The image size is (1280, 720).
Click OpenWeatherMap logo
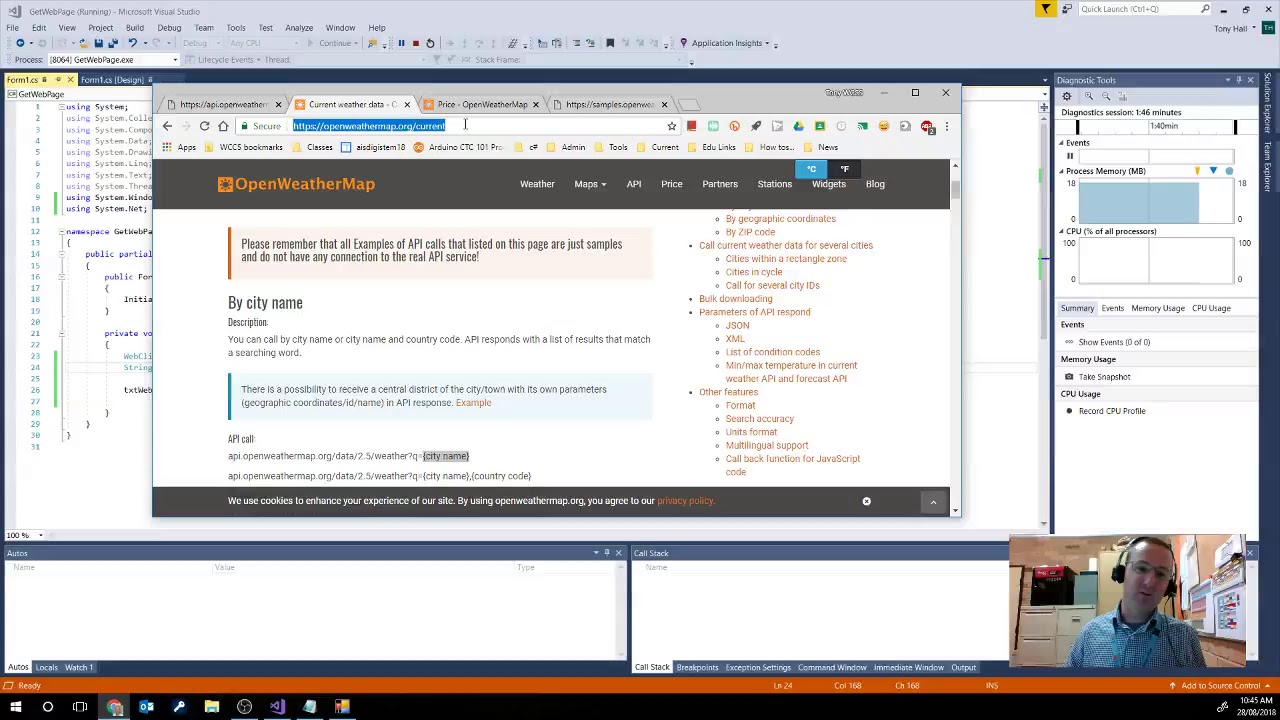click(296, 184)
